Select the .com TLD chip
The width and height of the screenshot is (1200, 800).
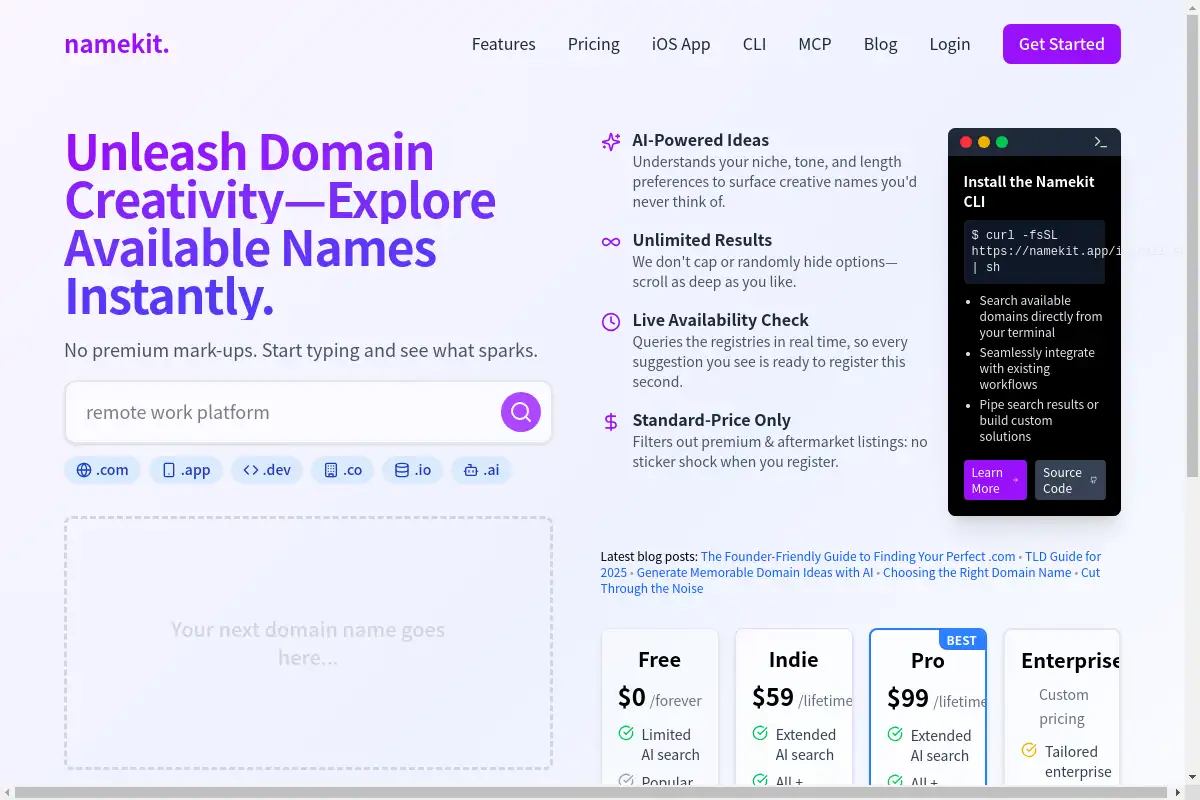pos(102,470)
